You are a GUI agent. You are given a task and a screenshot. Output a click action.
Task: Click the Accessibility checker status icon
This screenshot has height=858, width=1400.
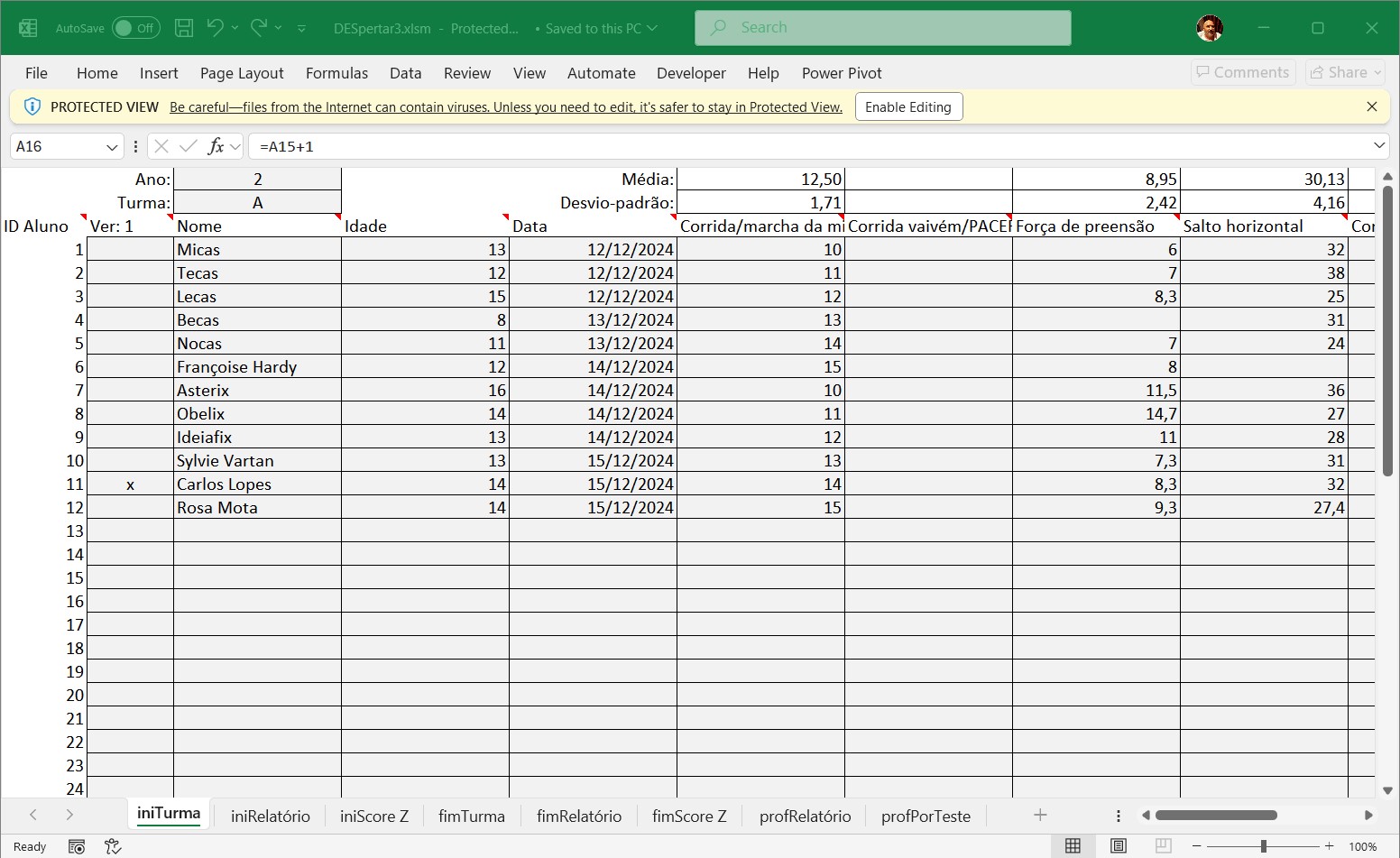(x=113, y=846)
